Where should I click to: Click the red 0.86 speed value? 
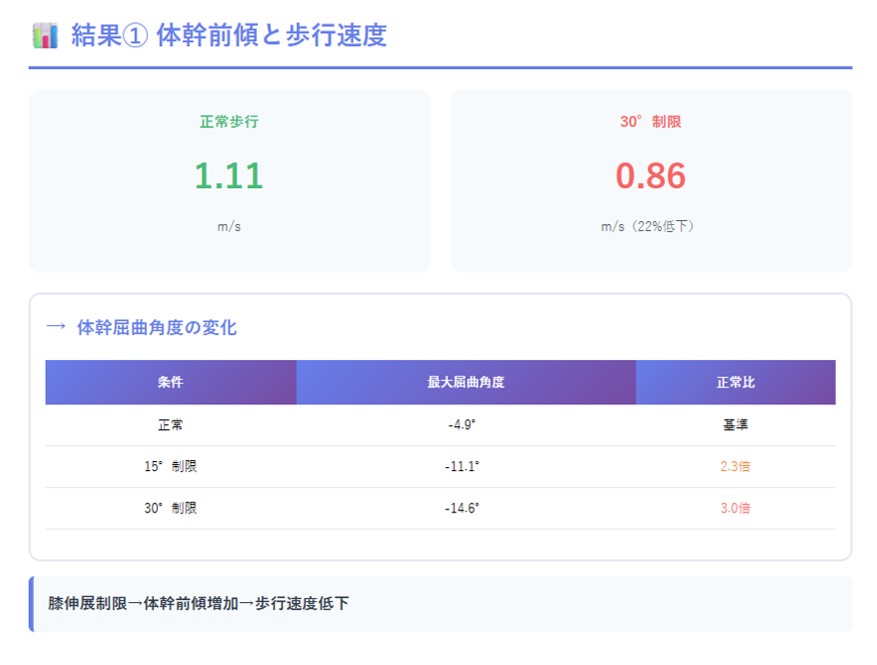point(650,176)
